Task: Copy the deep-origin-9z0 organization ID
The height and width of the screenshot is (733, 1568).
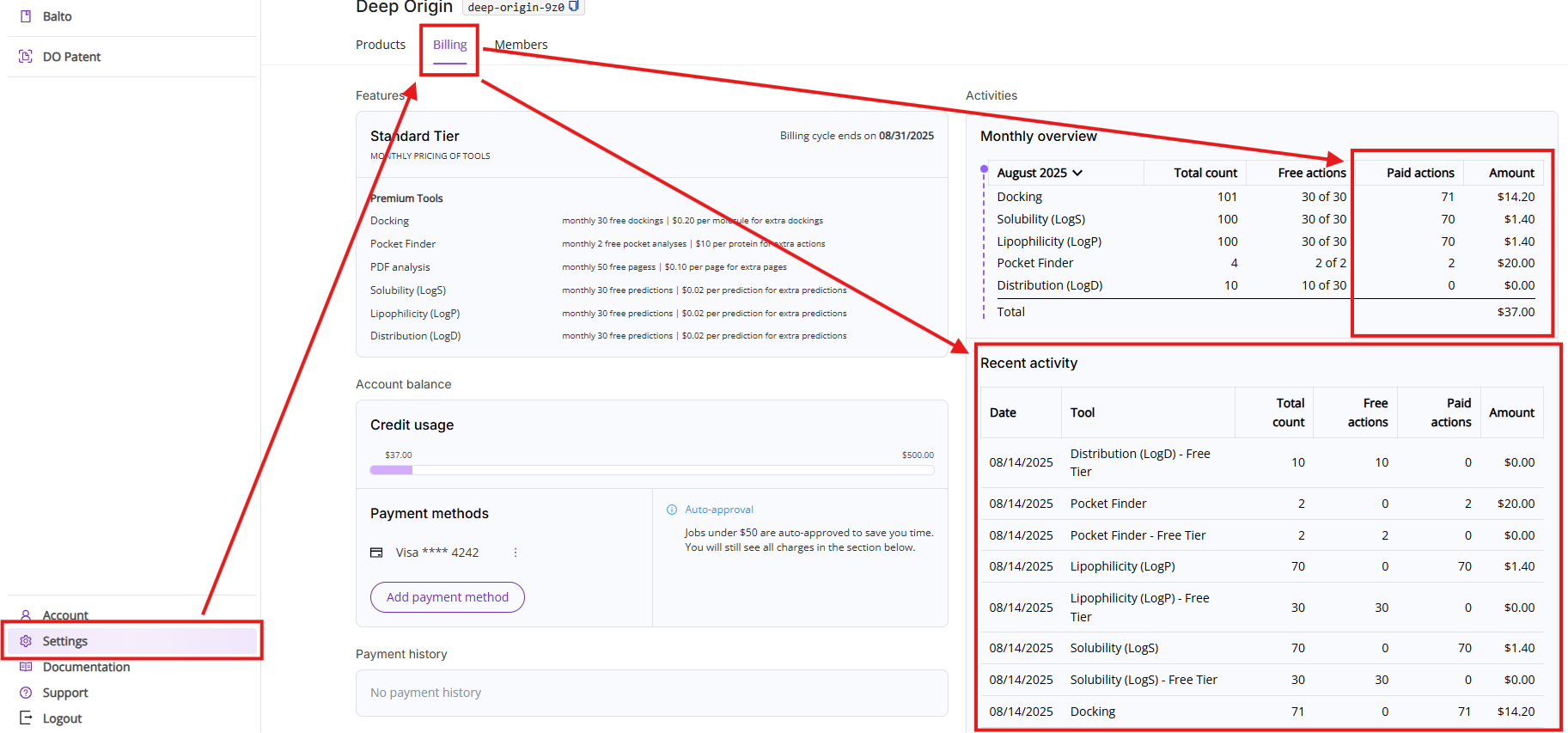Action: [x=574, y=6]
